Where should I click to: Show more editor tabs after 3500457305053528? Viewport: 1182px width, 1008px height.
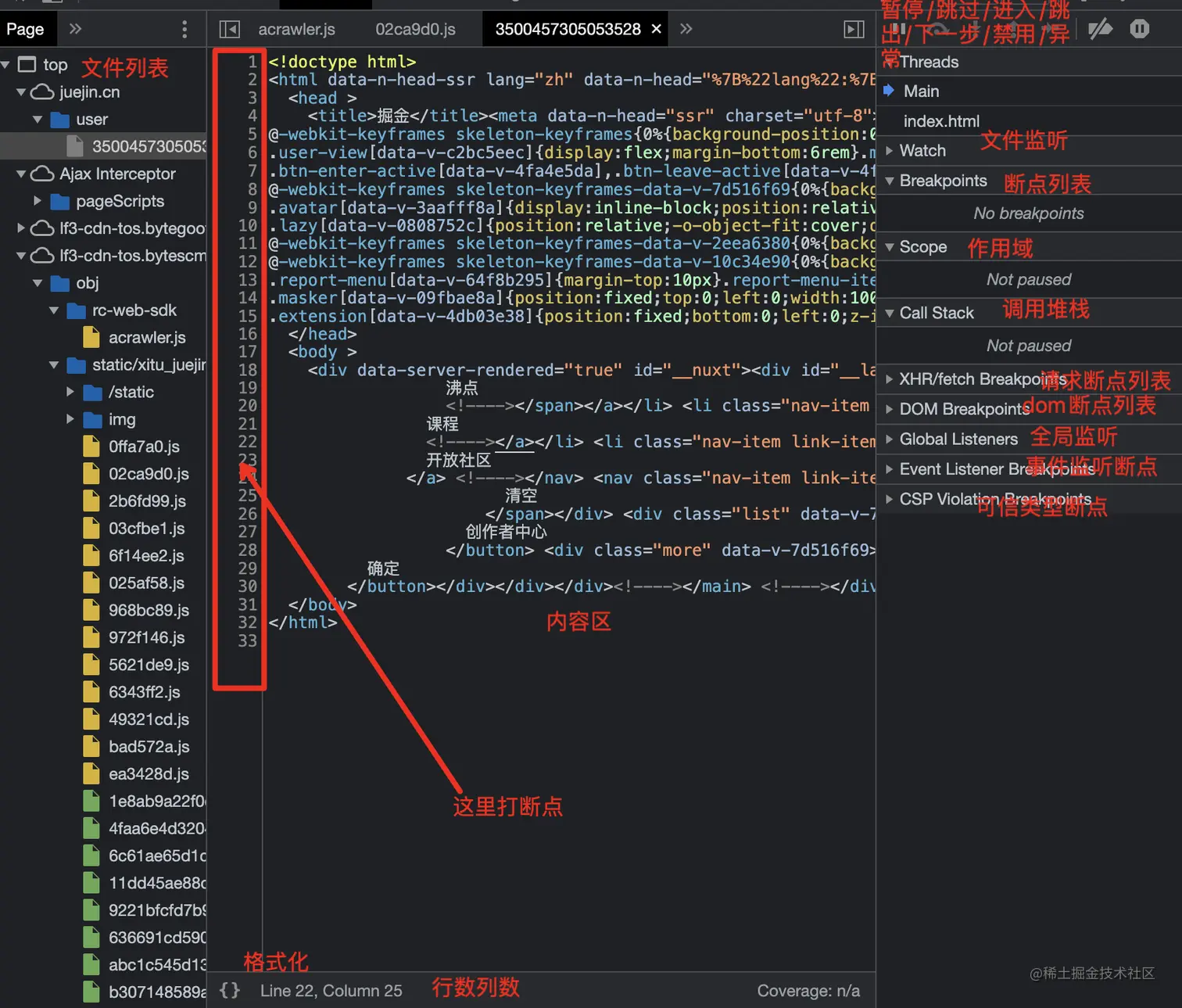pos(686,29)
